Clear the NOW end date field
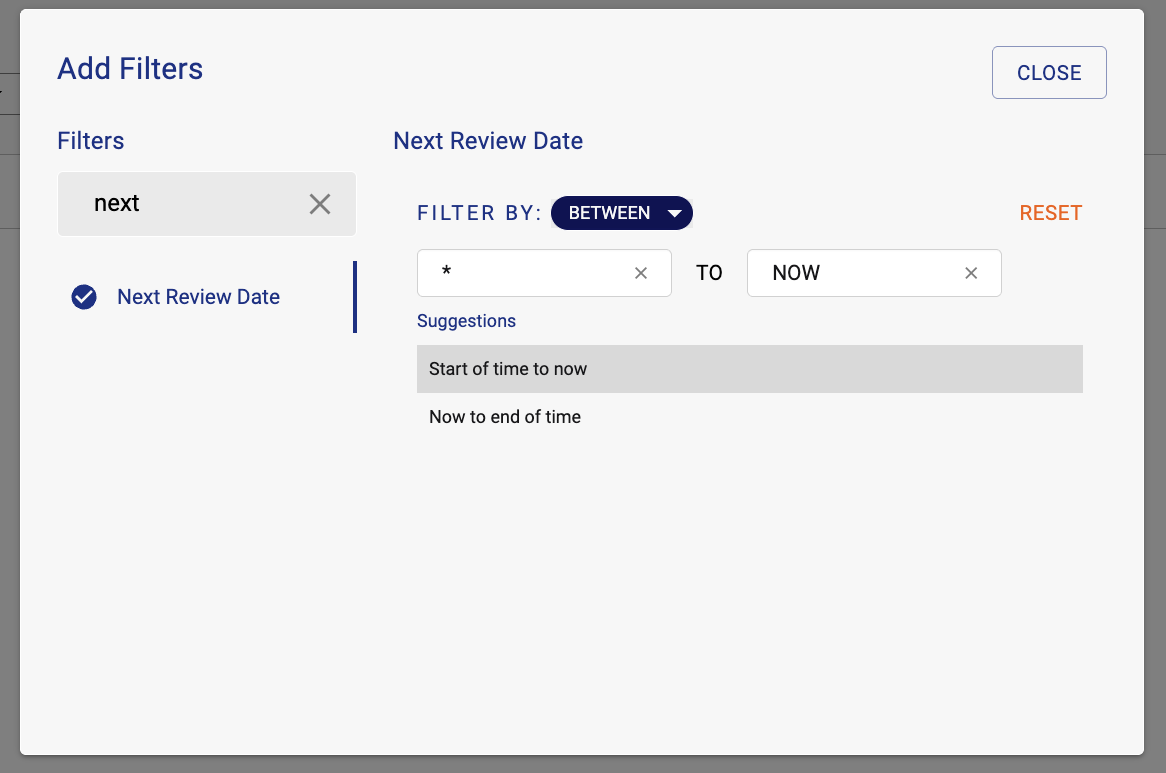Viewport: 1166px width, 773px height. 971,273
